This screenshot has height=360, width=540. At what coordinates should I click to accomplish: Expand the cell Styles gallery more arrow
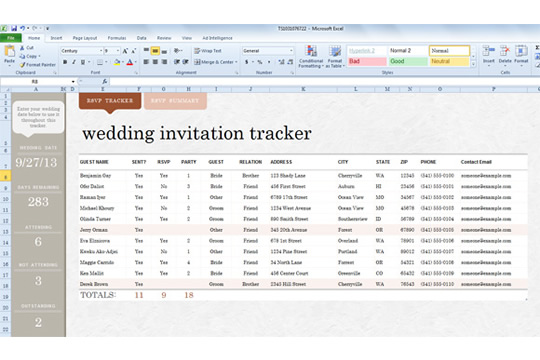[x=474, y=64]
